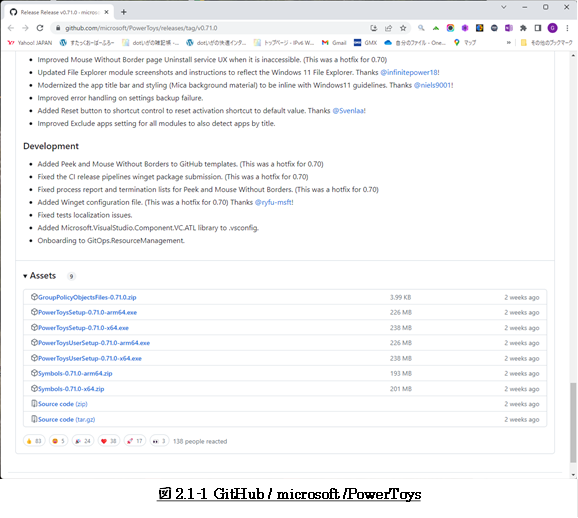Open the 自分のファイル OneDrive bookmark
Viewport: 578px width, 518px height.
[415, 43]
